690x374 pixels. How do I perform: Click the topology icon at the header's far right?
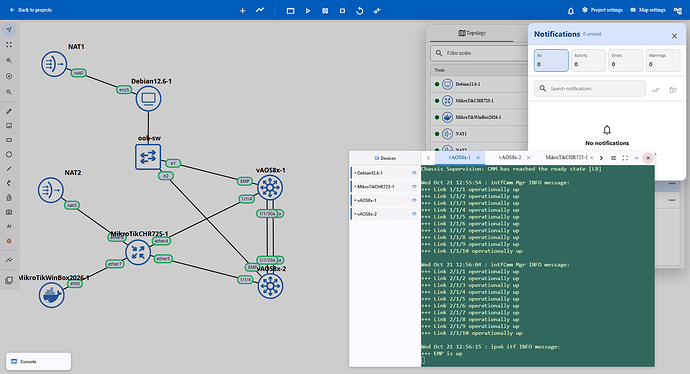[678, 11]
